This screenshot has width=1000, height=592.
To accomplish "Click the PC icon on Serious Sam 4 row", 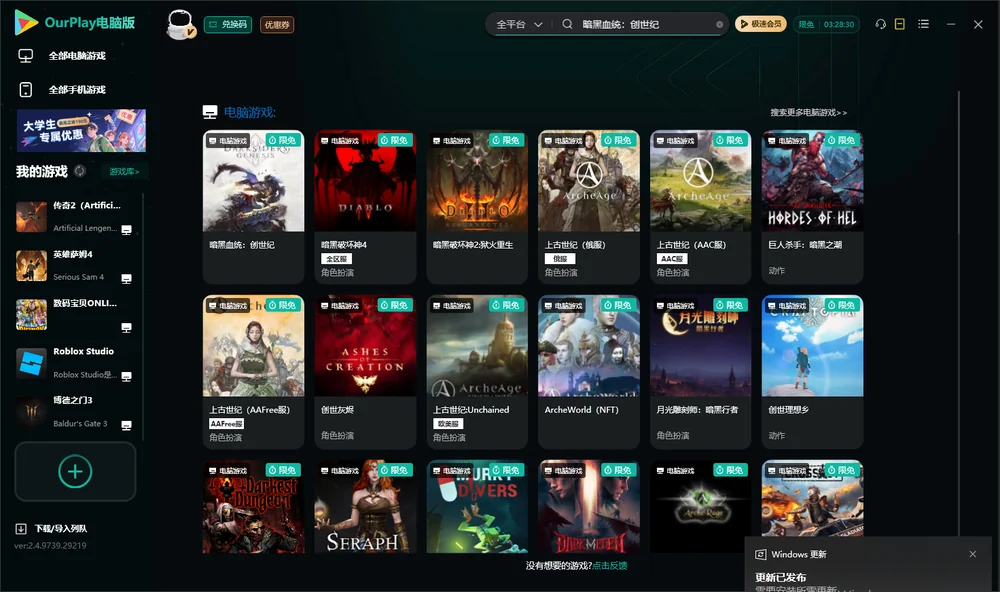I will (x=126, y=279).
